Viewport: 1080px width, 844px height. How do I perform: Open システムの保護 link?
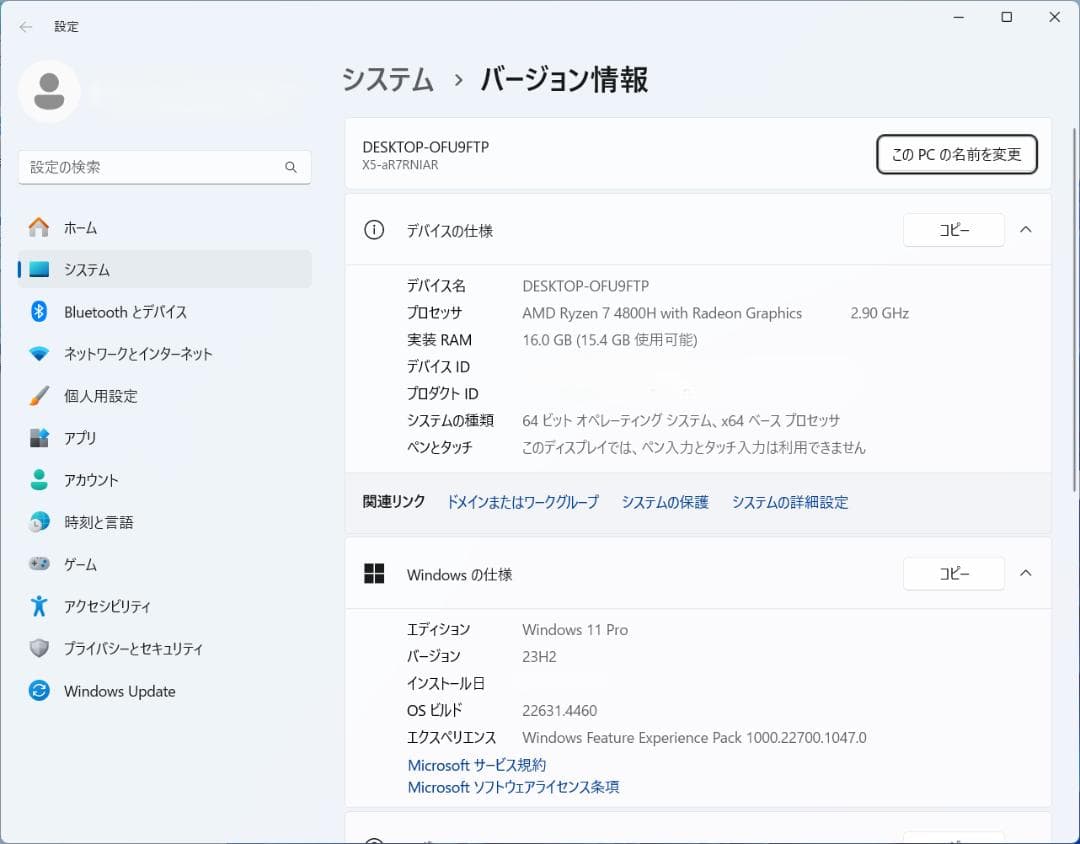point(665,502)
